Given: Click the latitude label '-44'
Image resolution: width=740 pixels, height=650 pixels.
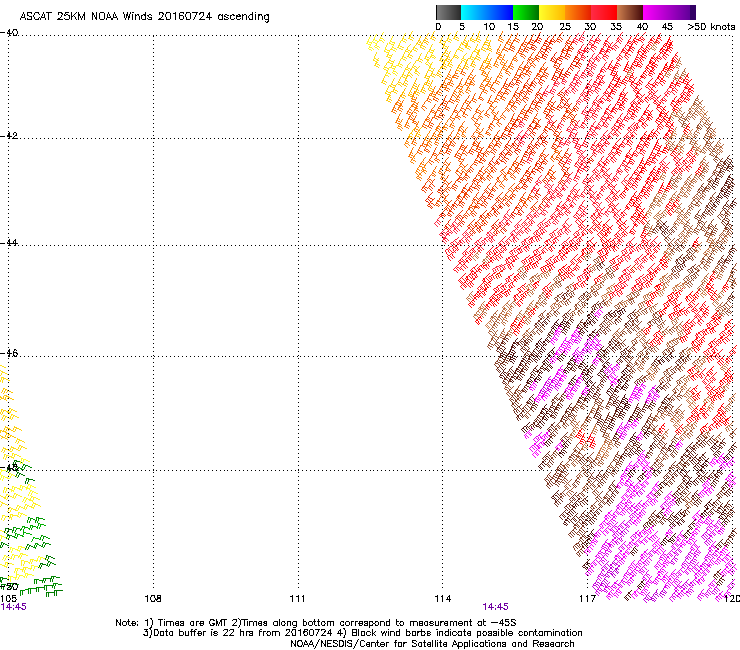Looking at the screenshot, I should (9, 243).
